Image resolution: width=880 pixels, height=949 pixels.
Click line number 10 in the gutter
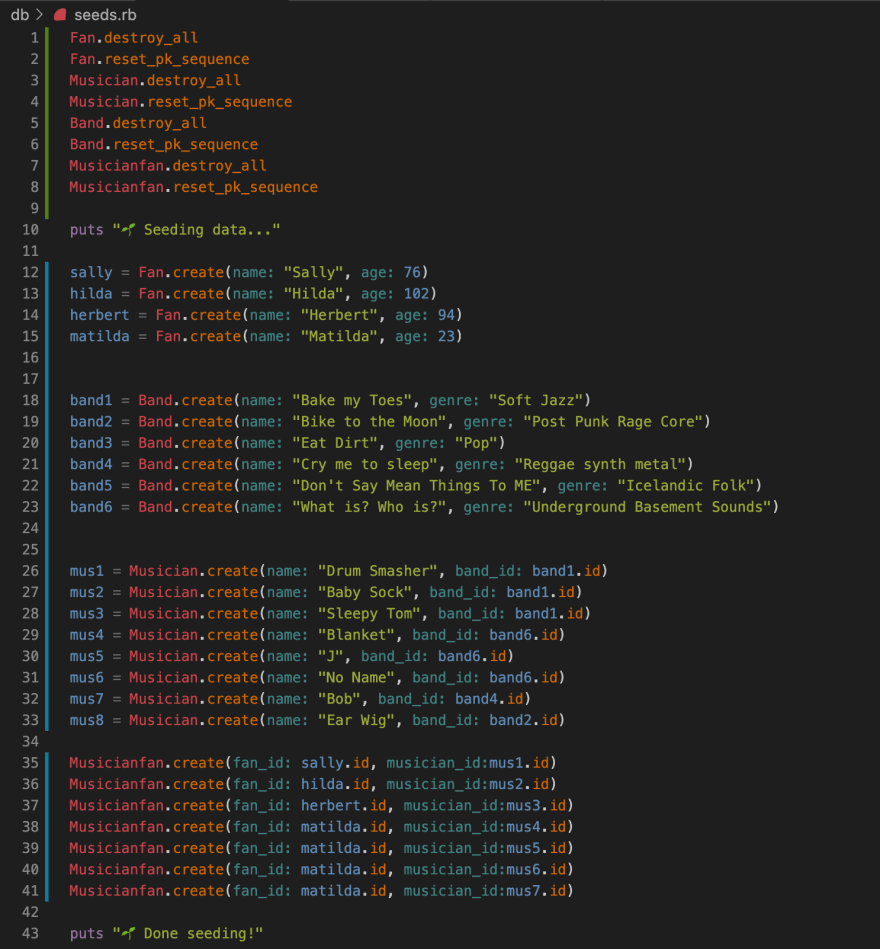click(x=30, y=229)
